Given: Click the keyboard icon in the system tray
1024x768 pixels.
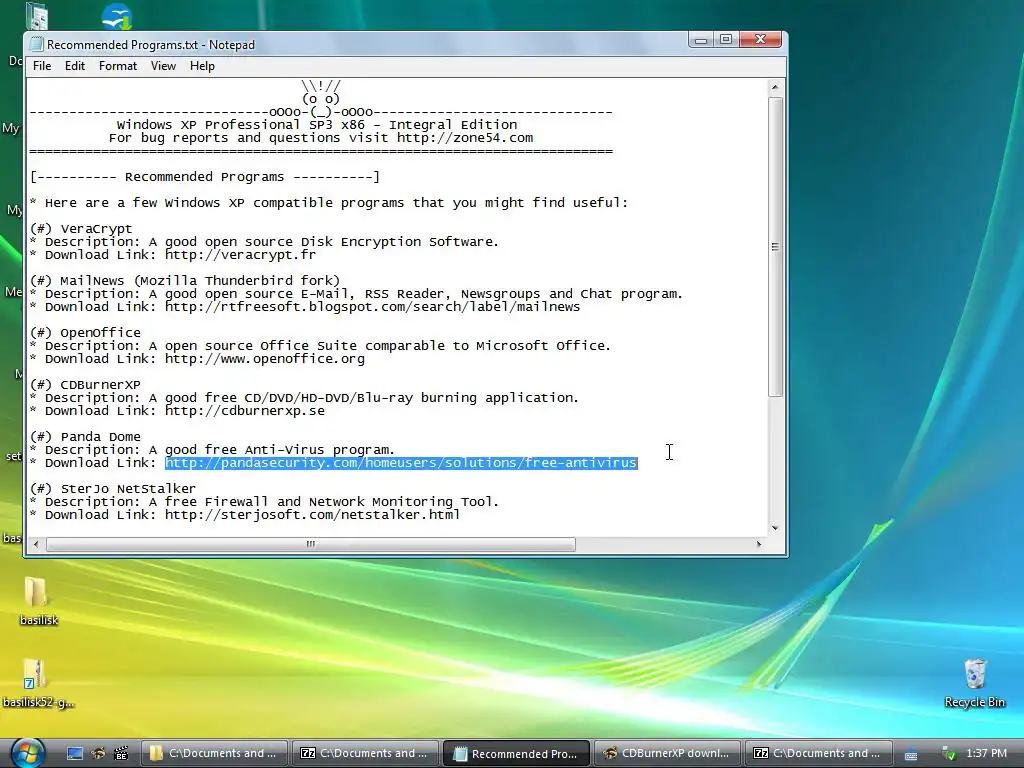Looking at the screenshot, I should tap(910, 754).
